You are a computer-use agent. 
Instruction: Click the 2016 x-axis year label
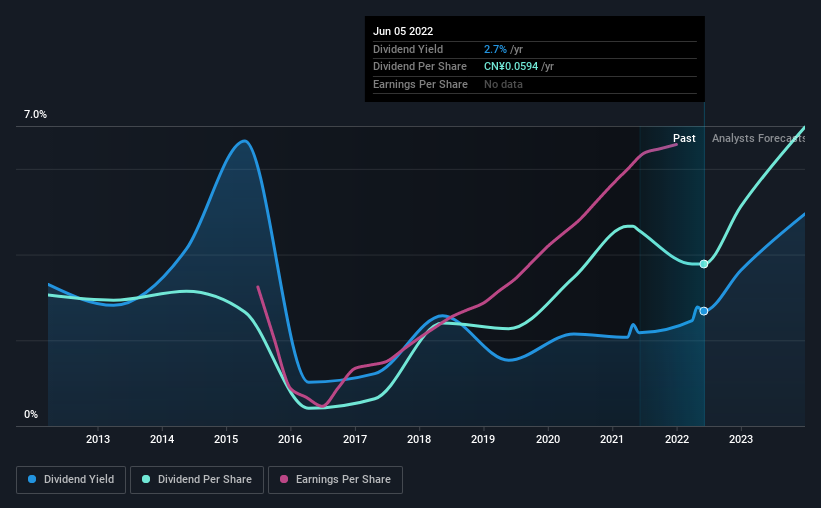[290, 439]
